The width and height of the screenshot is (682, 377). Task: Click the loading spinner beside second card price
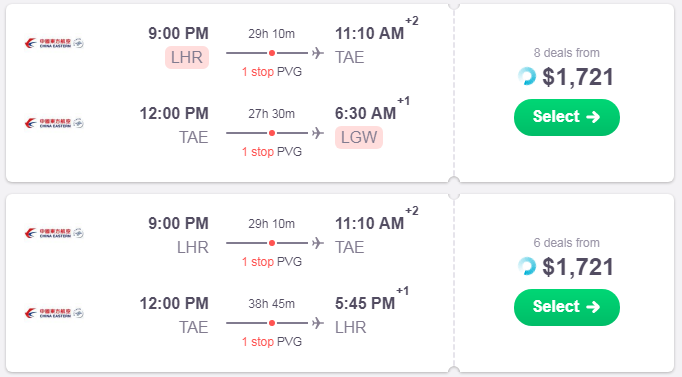(x=527, y=267)
